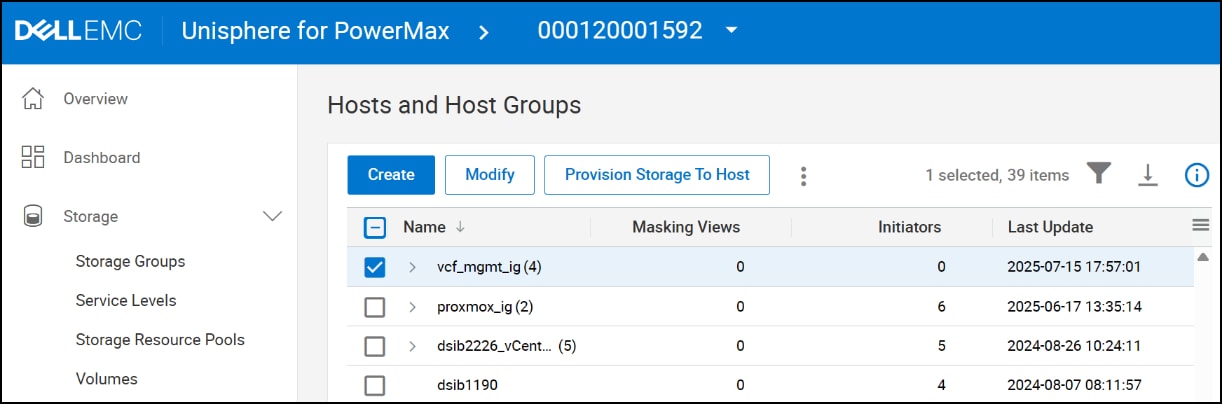
Task: Click the scrollbar up arrow in table
Action: pyautogui.click(x=1203, y=258)
